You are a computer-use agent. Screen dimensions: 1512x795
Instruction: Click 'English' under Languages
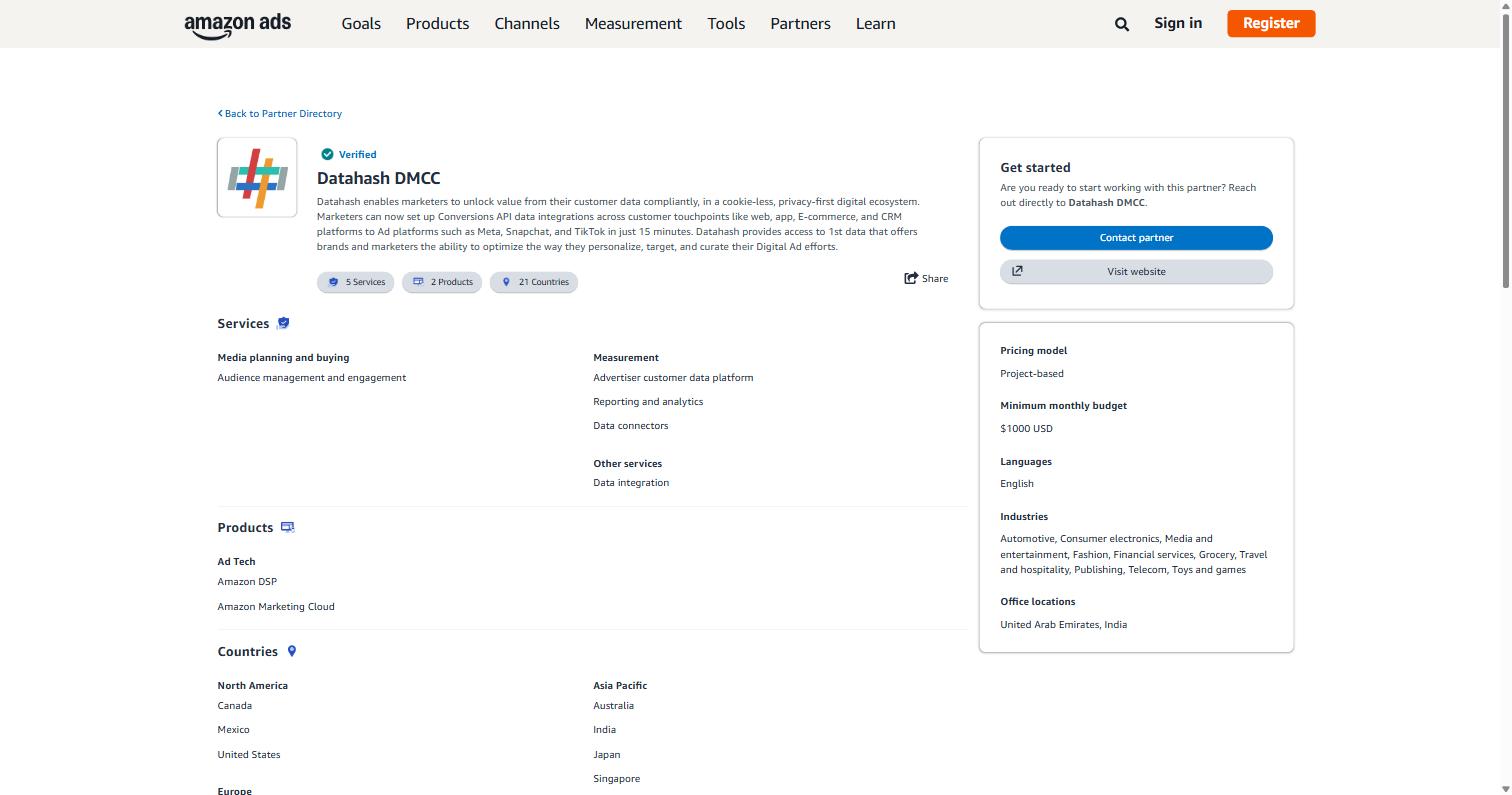click(x=1017, y=483)
